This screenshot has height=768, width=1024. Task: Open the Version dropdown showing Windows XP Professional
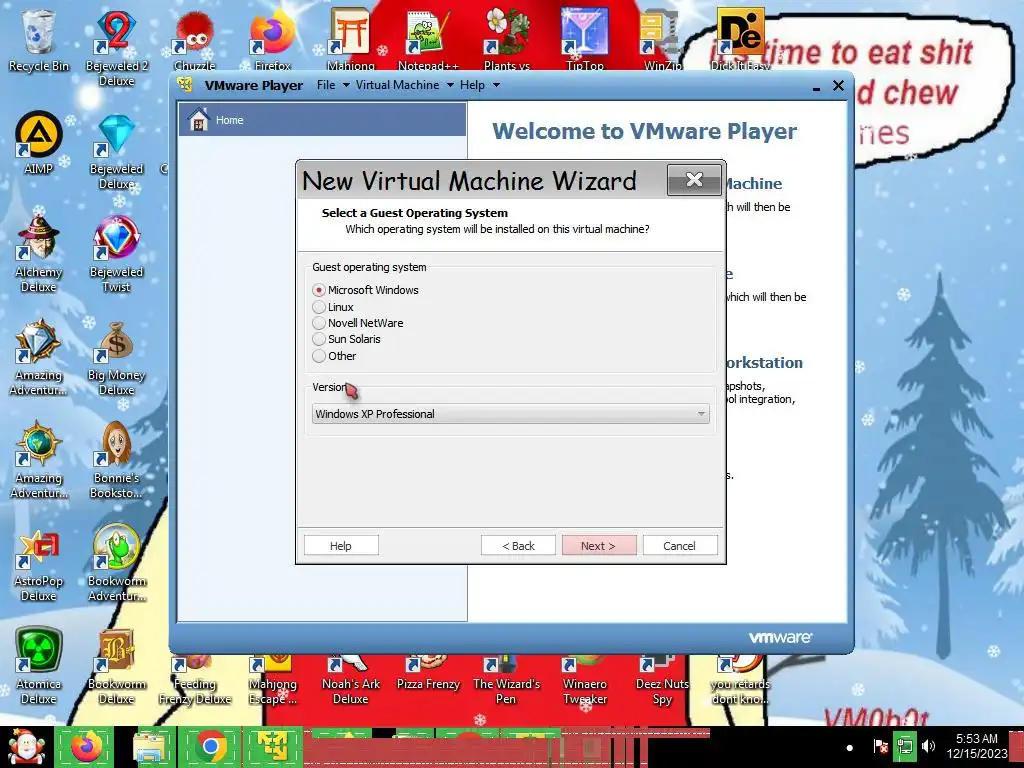click(511, 414)
